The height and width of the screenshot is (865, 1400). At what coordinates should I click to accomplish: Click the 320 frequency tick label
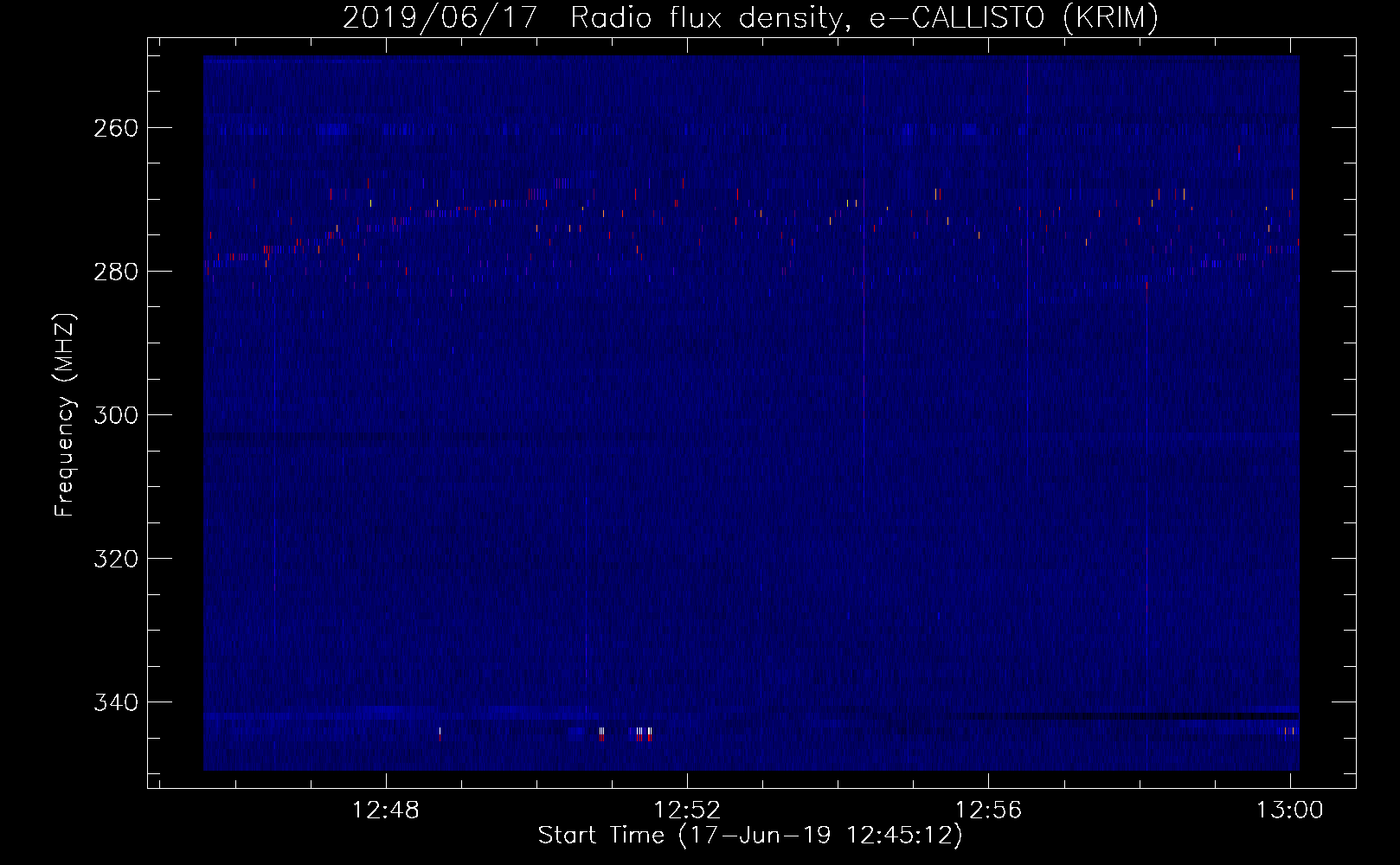point(116,559)
